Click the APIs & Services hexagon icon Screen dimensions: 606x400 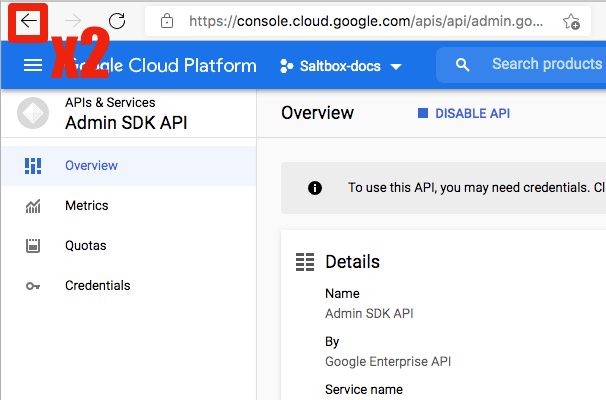tap(33, 113)
